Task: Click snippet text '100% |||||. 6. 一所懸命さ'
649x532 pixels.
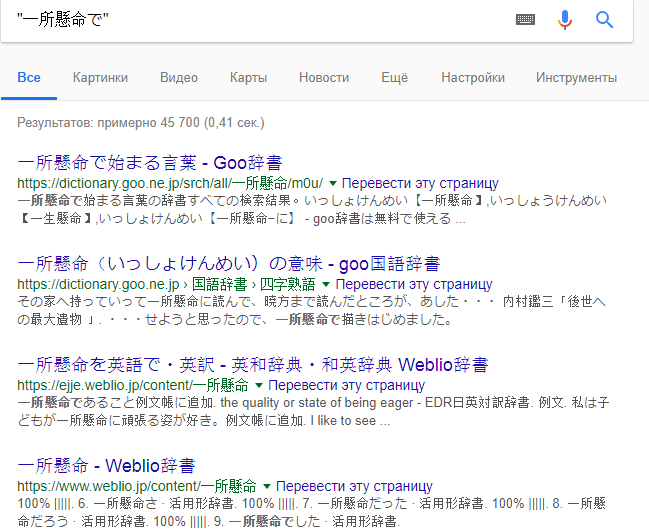Action: [88, 503]
